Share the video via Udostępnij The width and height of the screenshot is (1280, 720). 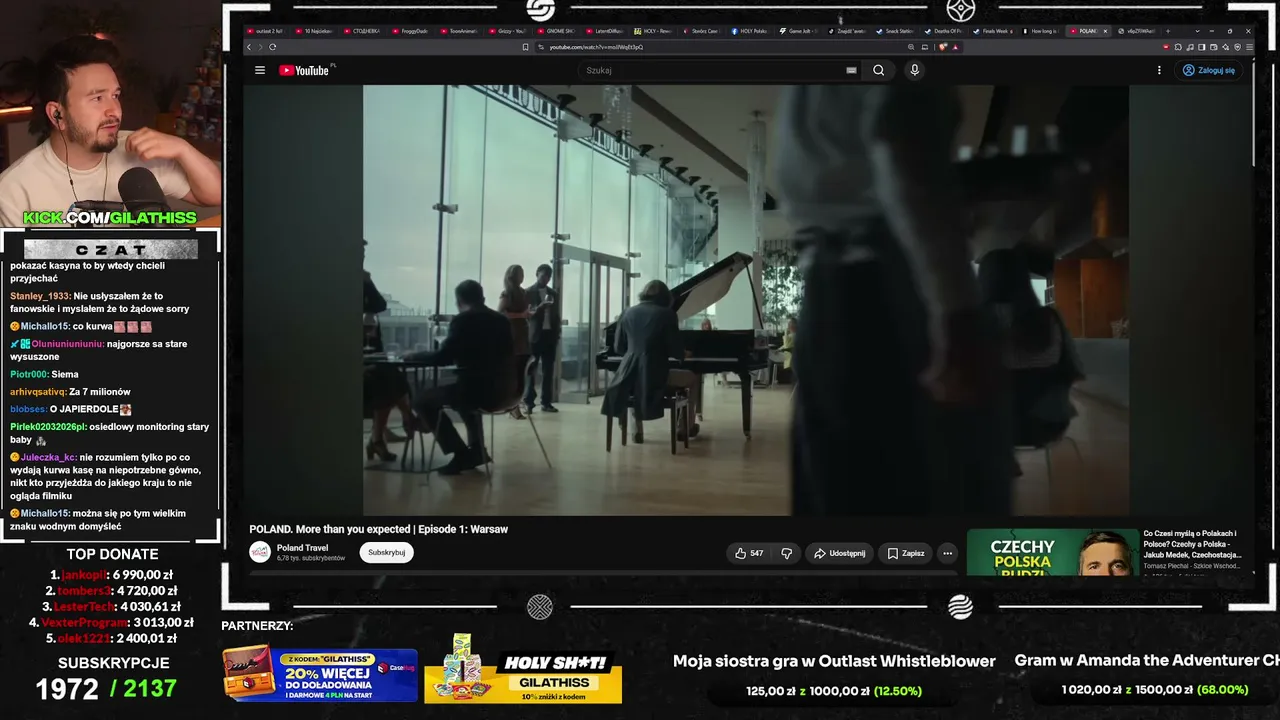click(839, 553)
